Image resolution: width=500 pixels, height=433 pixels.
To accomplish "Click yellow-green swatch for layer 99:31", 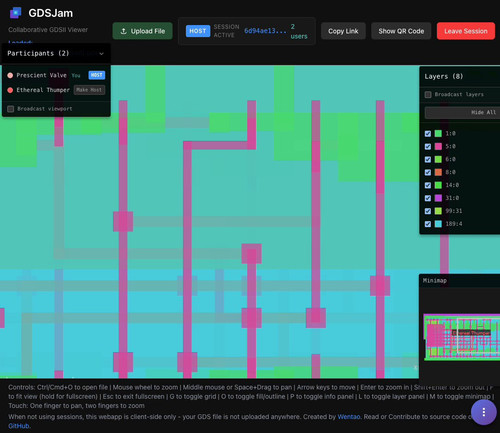I will 438,211.
